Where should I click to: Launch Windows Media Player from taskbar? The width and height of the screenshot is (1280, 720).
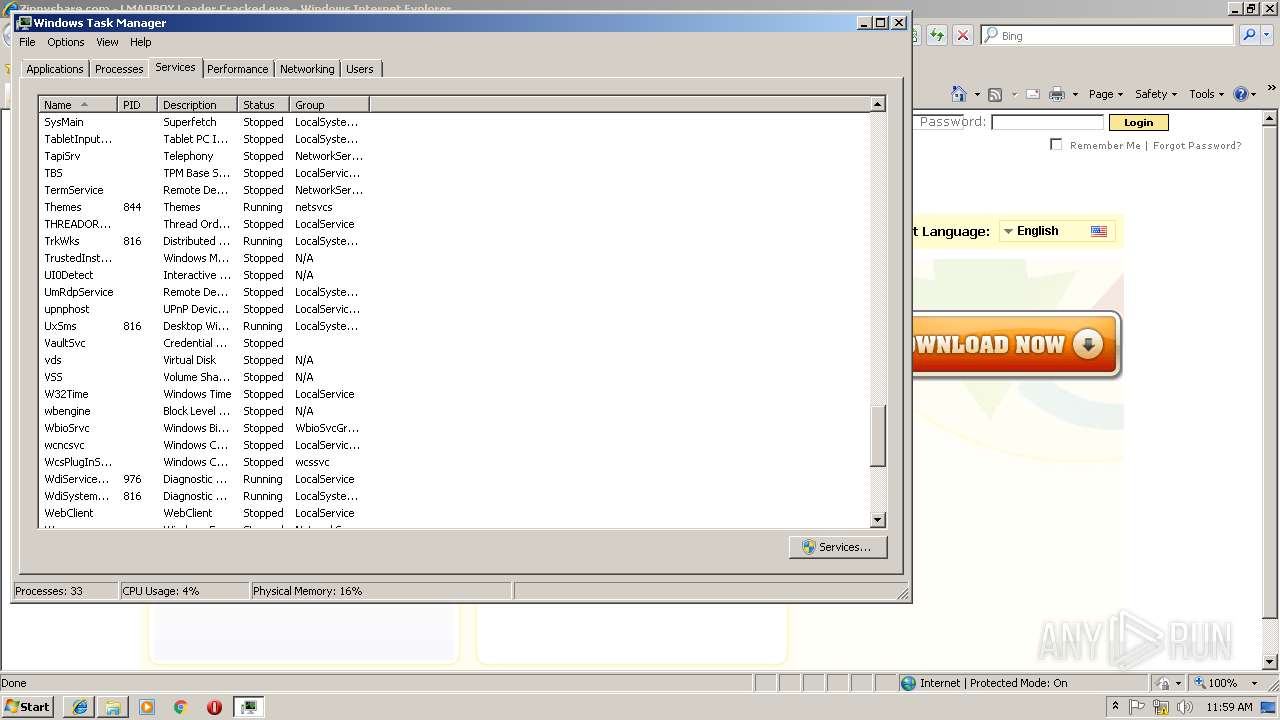147,707
